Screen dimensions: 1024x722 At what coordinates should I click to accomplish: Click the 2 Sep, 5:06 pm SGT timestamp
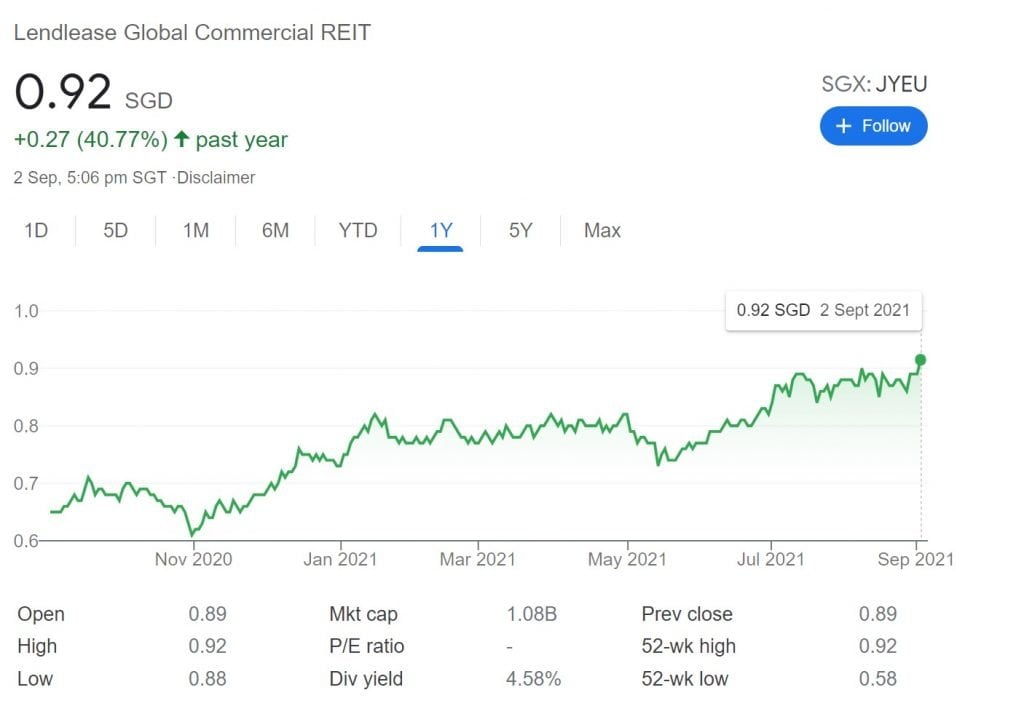point(90,178)
